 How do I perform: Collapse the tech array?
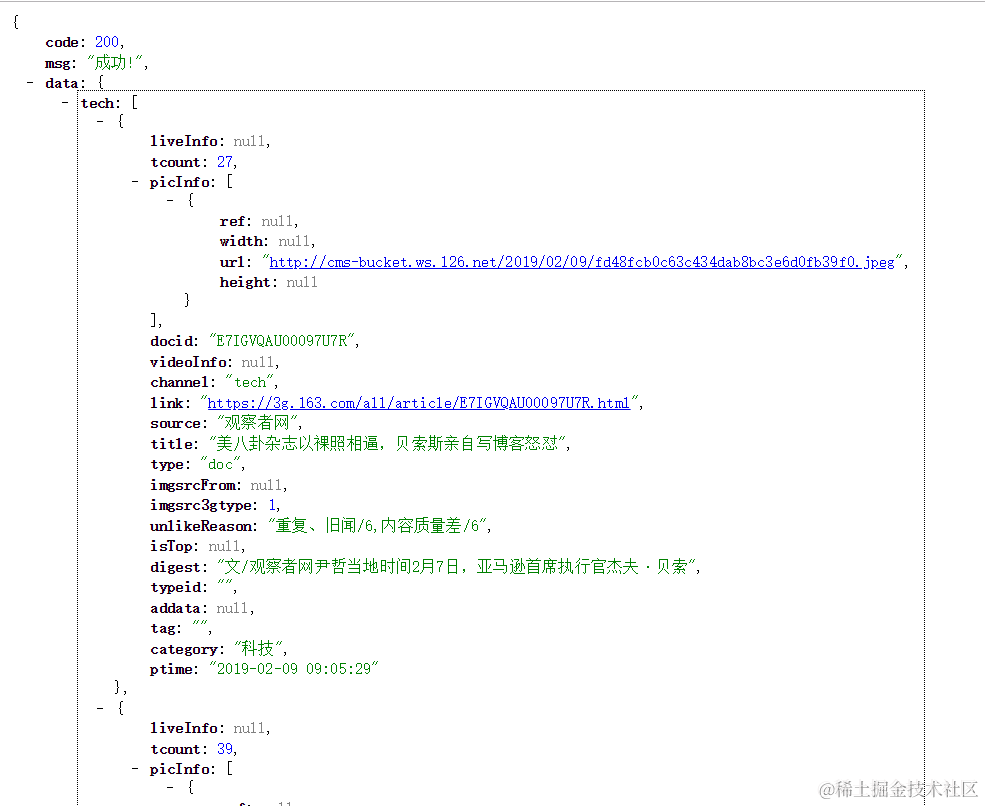(x=65, y=102)
